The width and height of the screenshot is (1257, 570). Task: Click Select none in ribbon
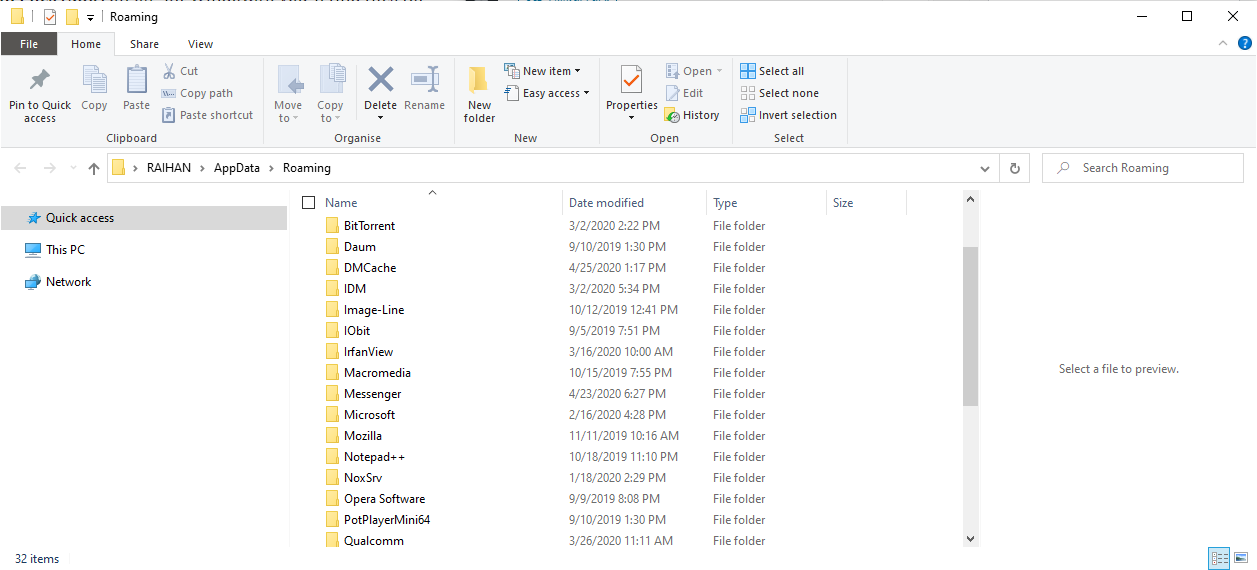[x=779, y=93]
